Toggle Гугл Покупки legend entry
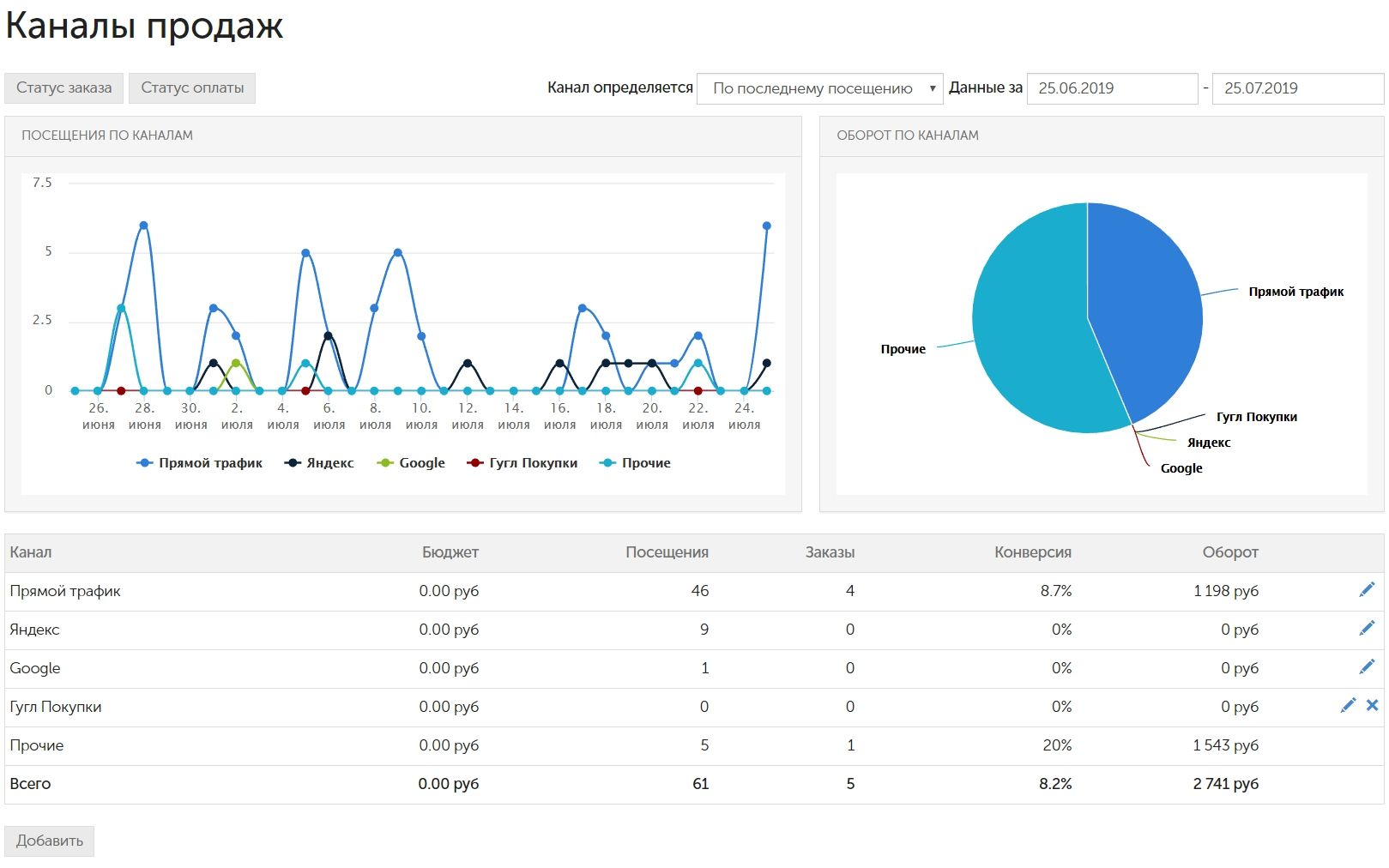This screenshot has width=1389, height=868. (x=522, y=463)
